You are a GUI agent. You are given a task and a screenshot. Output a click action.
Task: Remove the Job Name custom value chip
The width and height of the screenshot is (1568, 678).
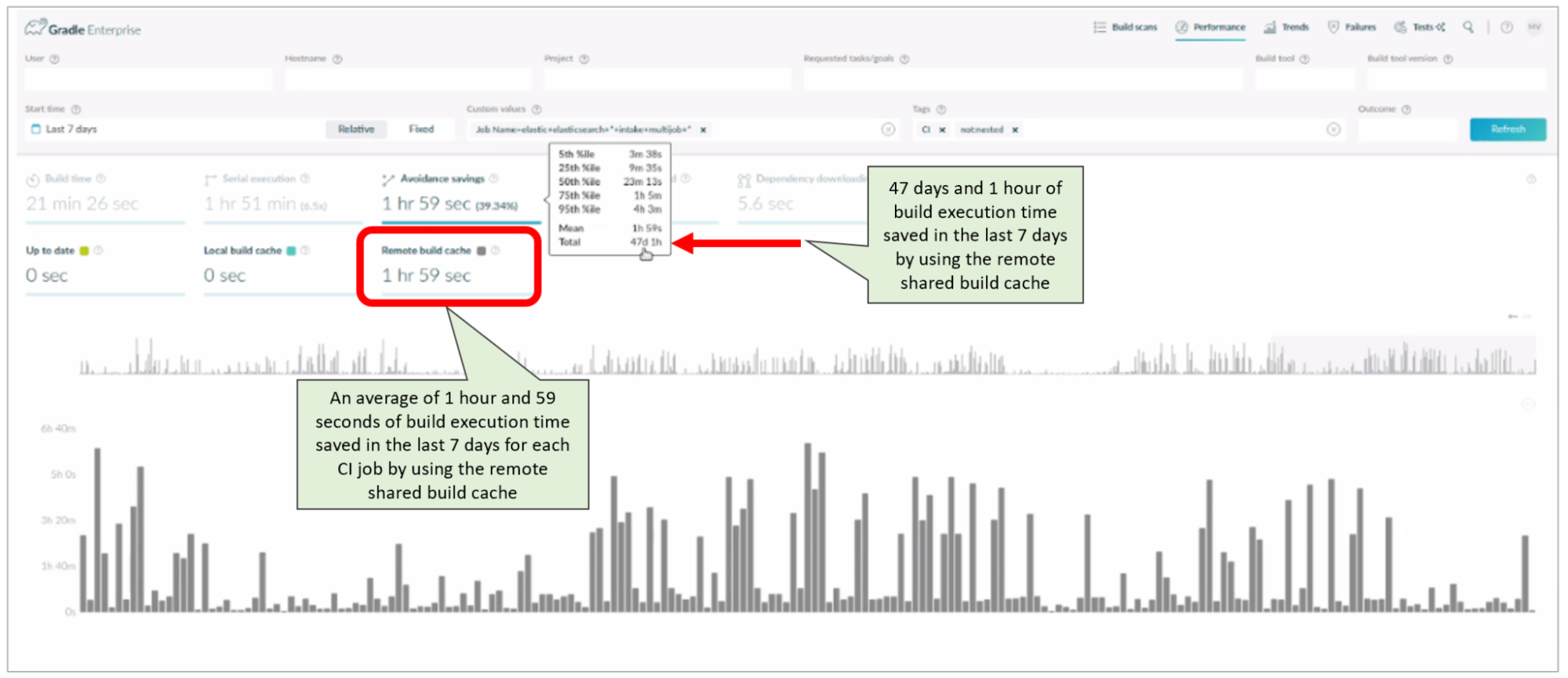tap(703, 130)
